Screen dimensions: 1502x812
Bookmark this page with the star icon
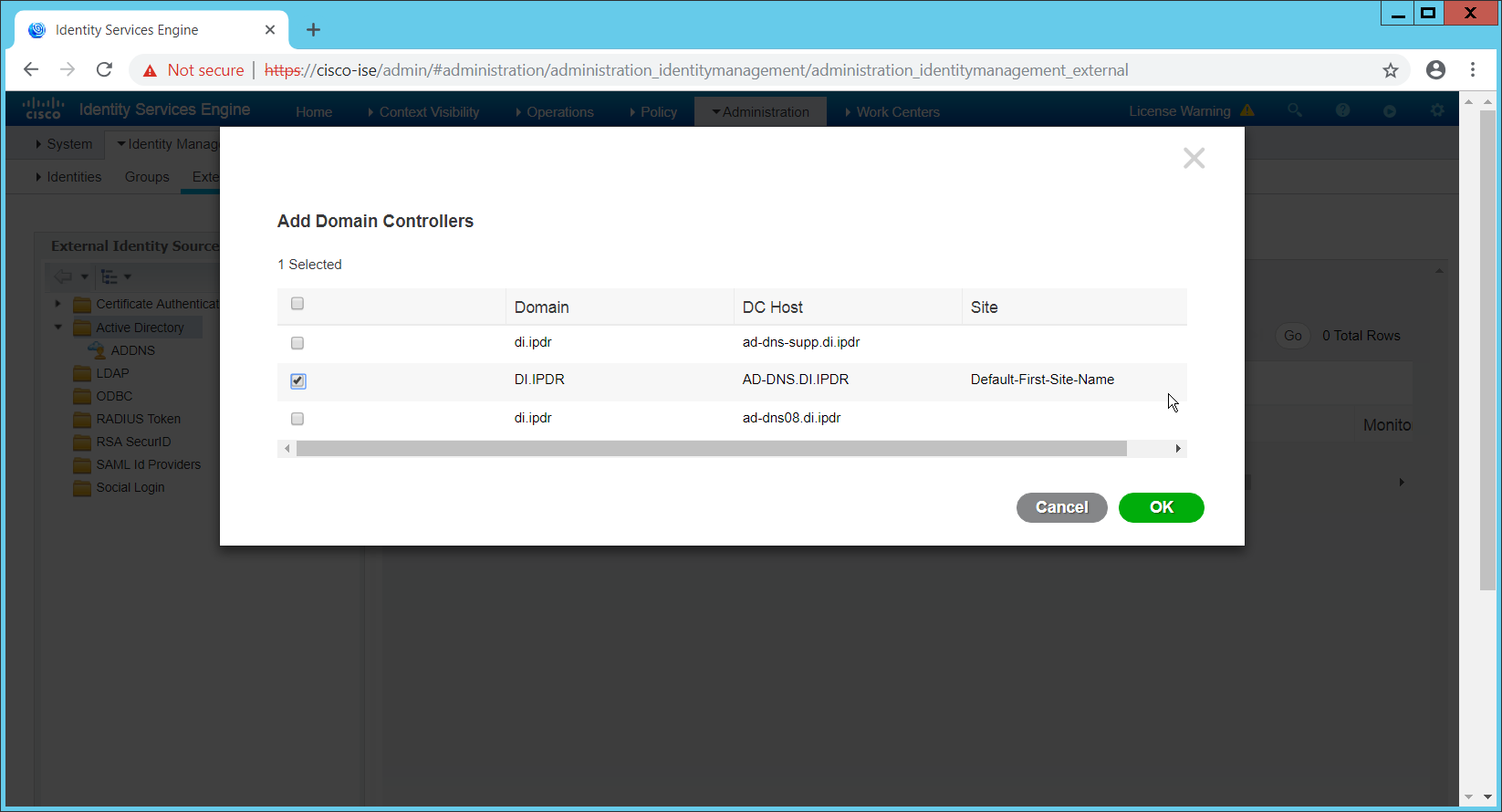click(1390, 70)
